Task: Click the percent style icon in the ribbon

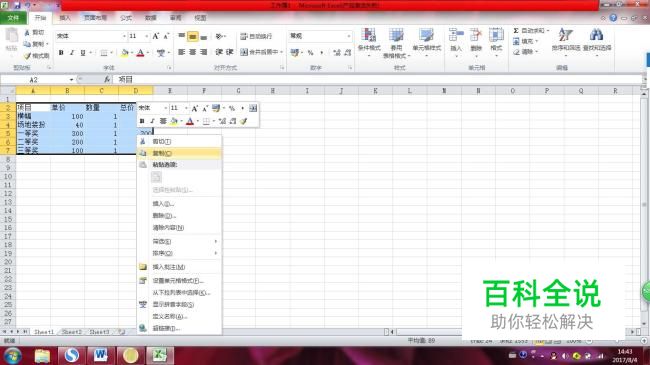Action: 310,53
